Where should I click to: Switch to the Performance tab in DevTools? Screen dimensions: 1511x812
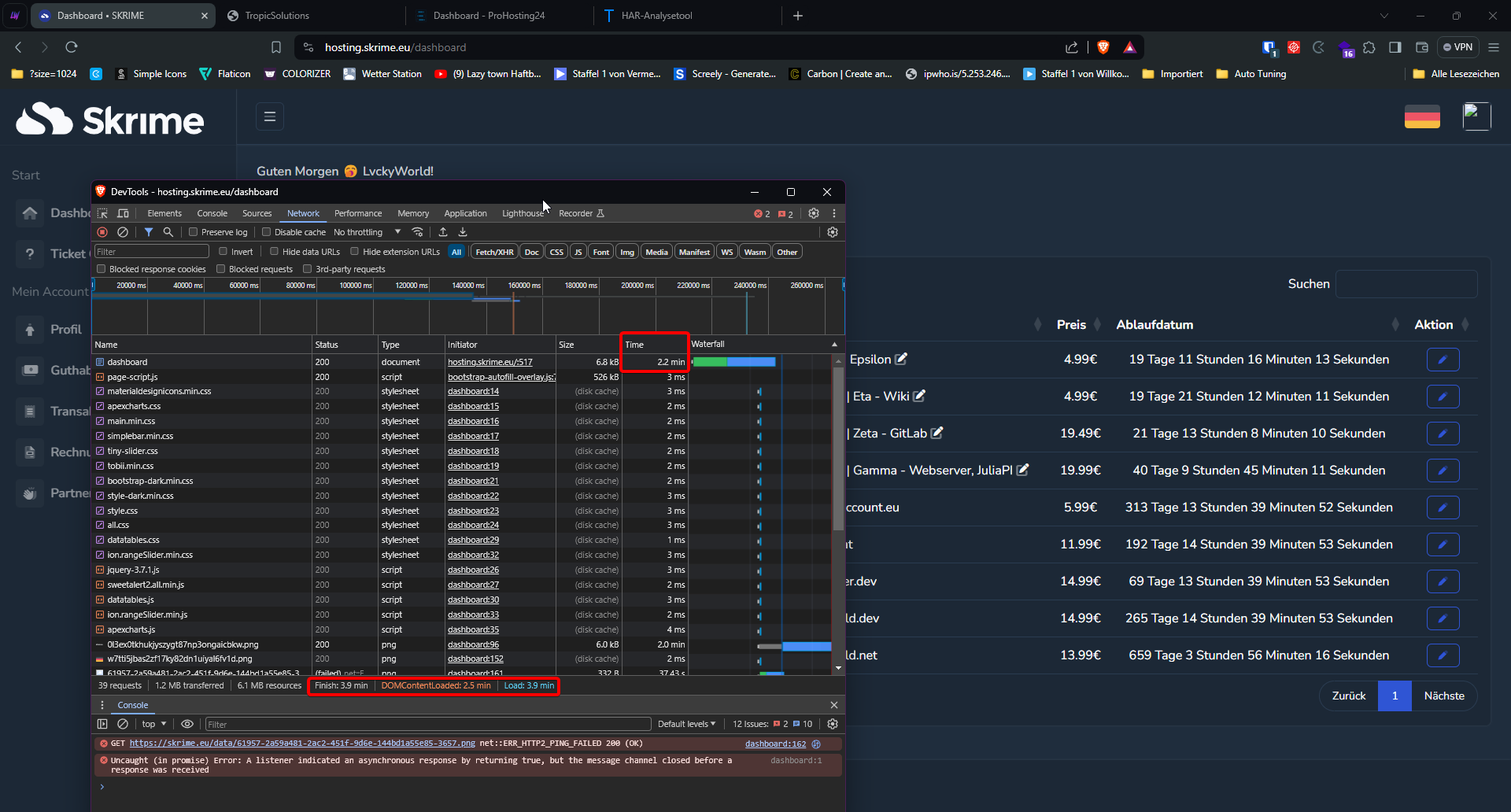pyautogui.click(x=358, y=213)
